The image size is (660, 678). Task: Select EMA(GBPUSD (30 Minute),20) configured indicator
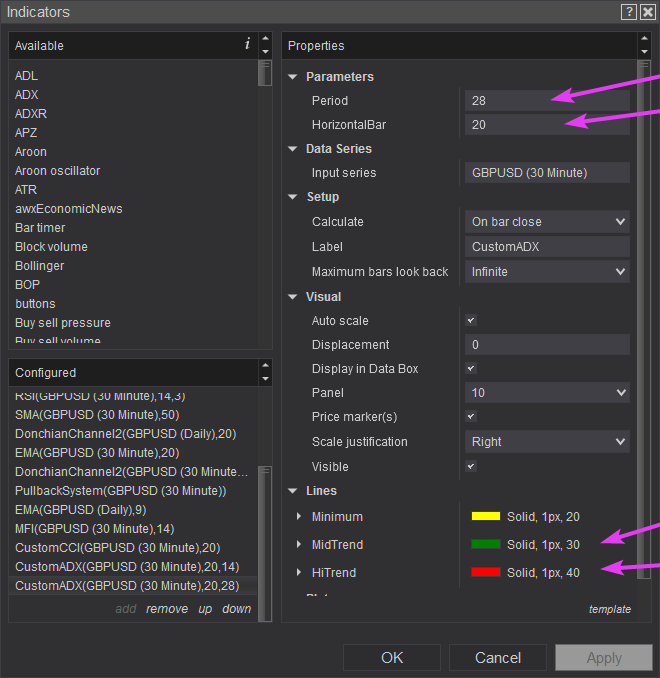click(x=97, y=453)
